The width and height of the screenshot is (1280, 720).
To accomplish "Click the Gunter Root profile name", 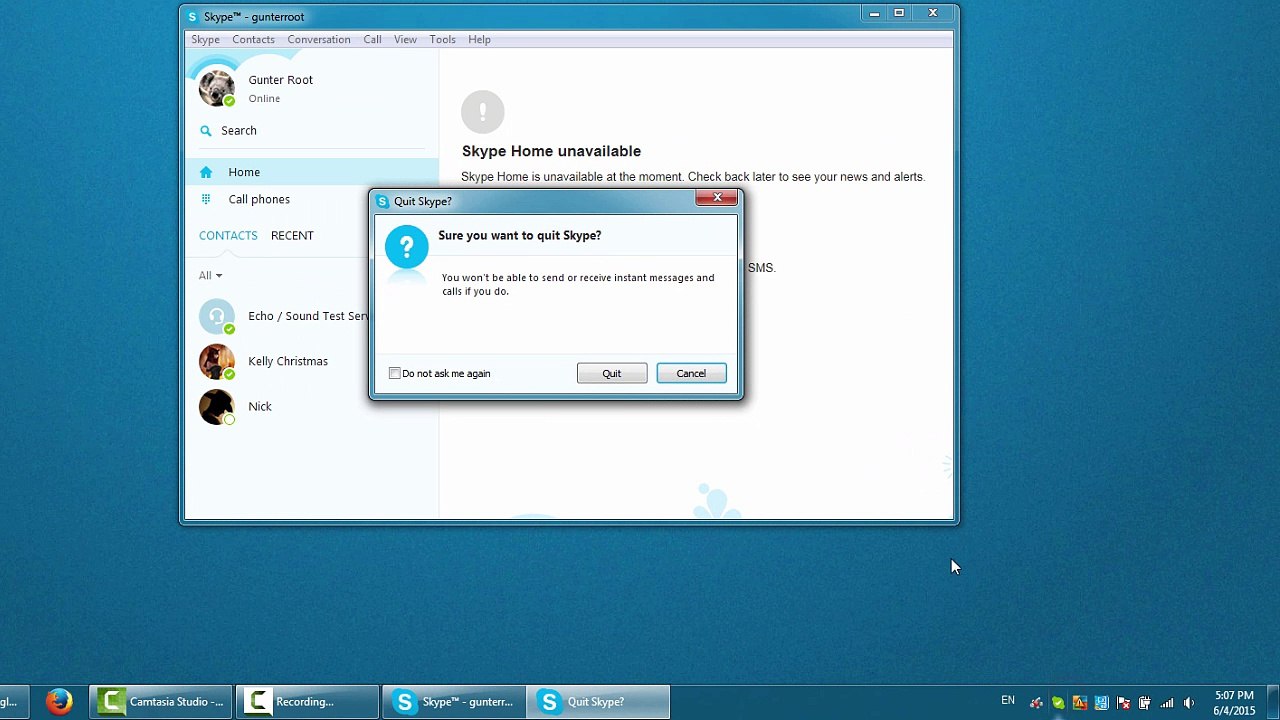I will click(x=280, y=80).
